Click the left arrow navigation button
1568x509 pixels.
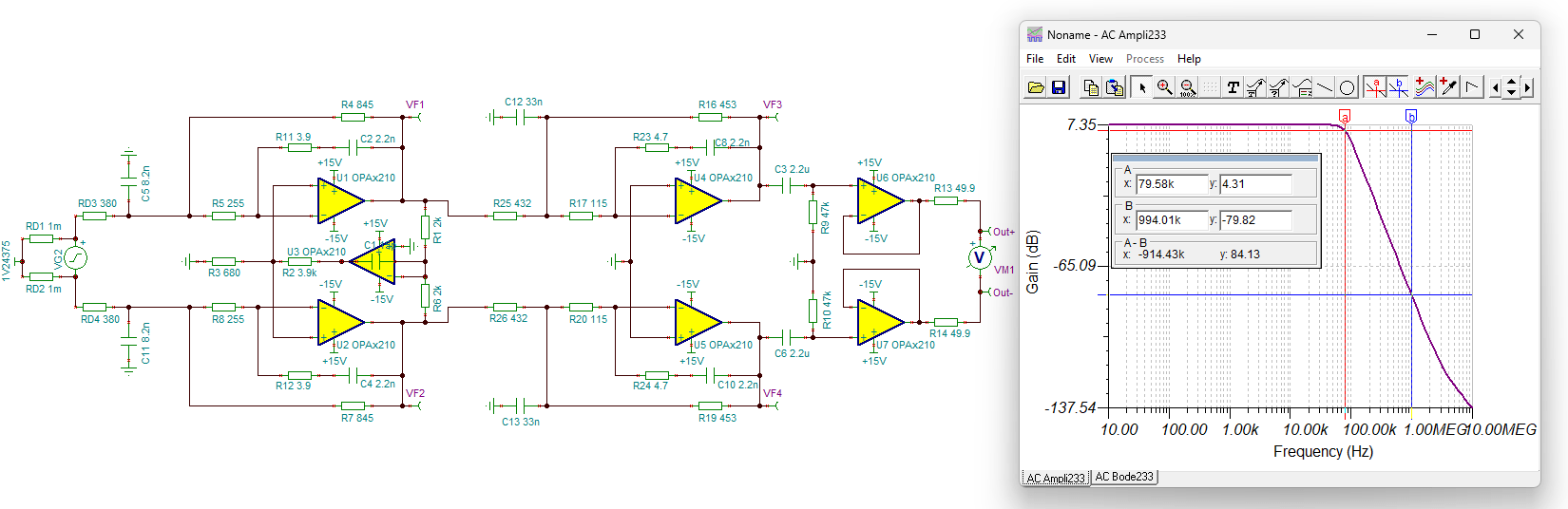point(1496,87)
